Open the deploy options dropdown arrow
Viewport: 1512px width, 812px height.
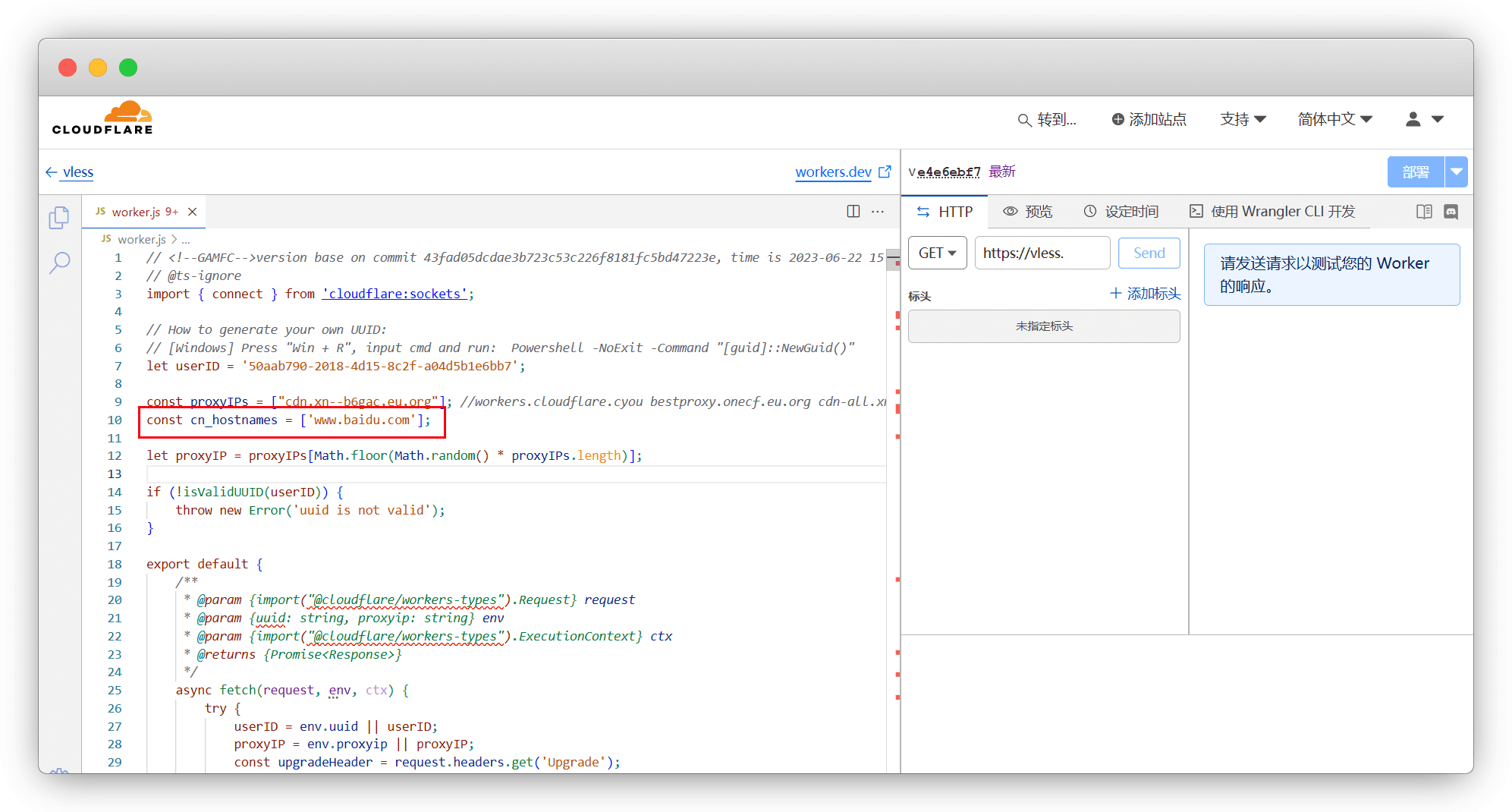point(1456,172)
